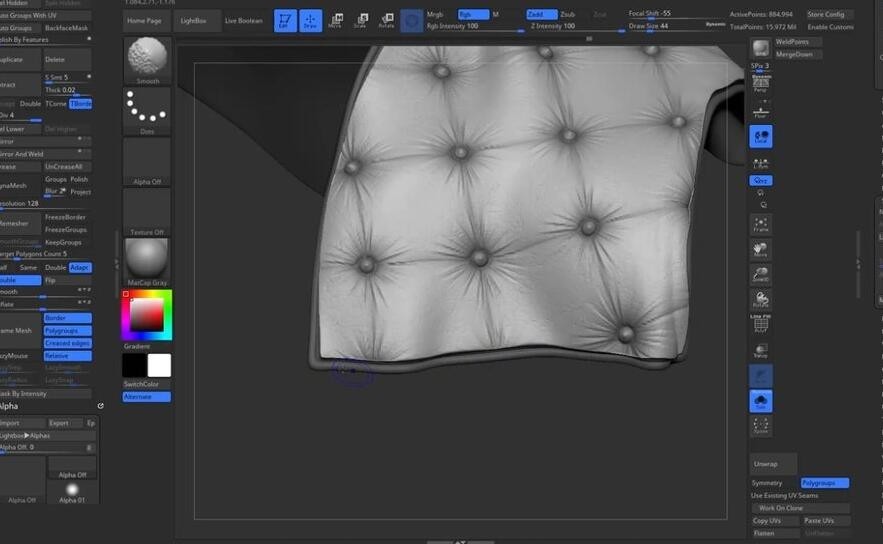Toggle Perspective view icon
Screen dimensions: 883x544
tap(761, 85)
